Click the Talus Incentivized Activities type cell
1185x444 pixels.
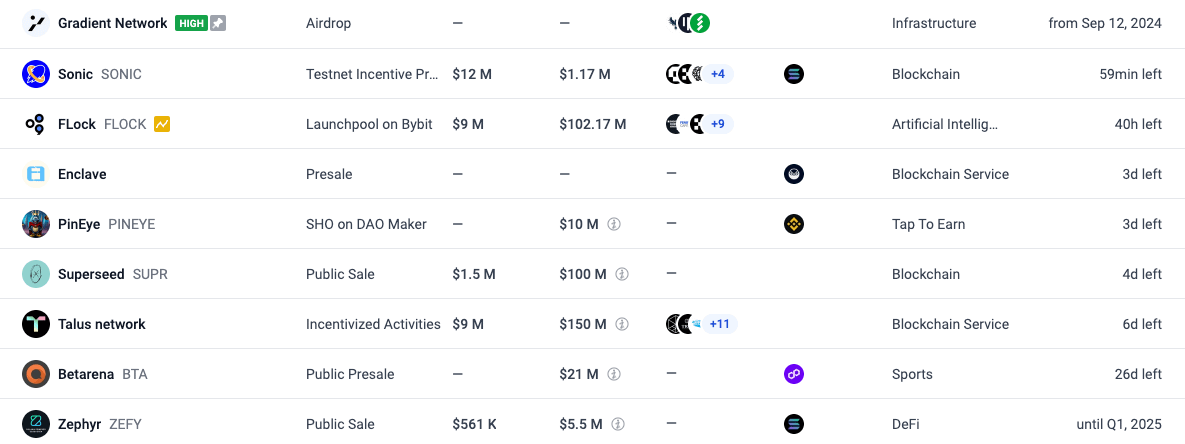[x=373, y=324]
